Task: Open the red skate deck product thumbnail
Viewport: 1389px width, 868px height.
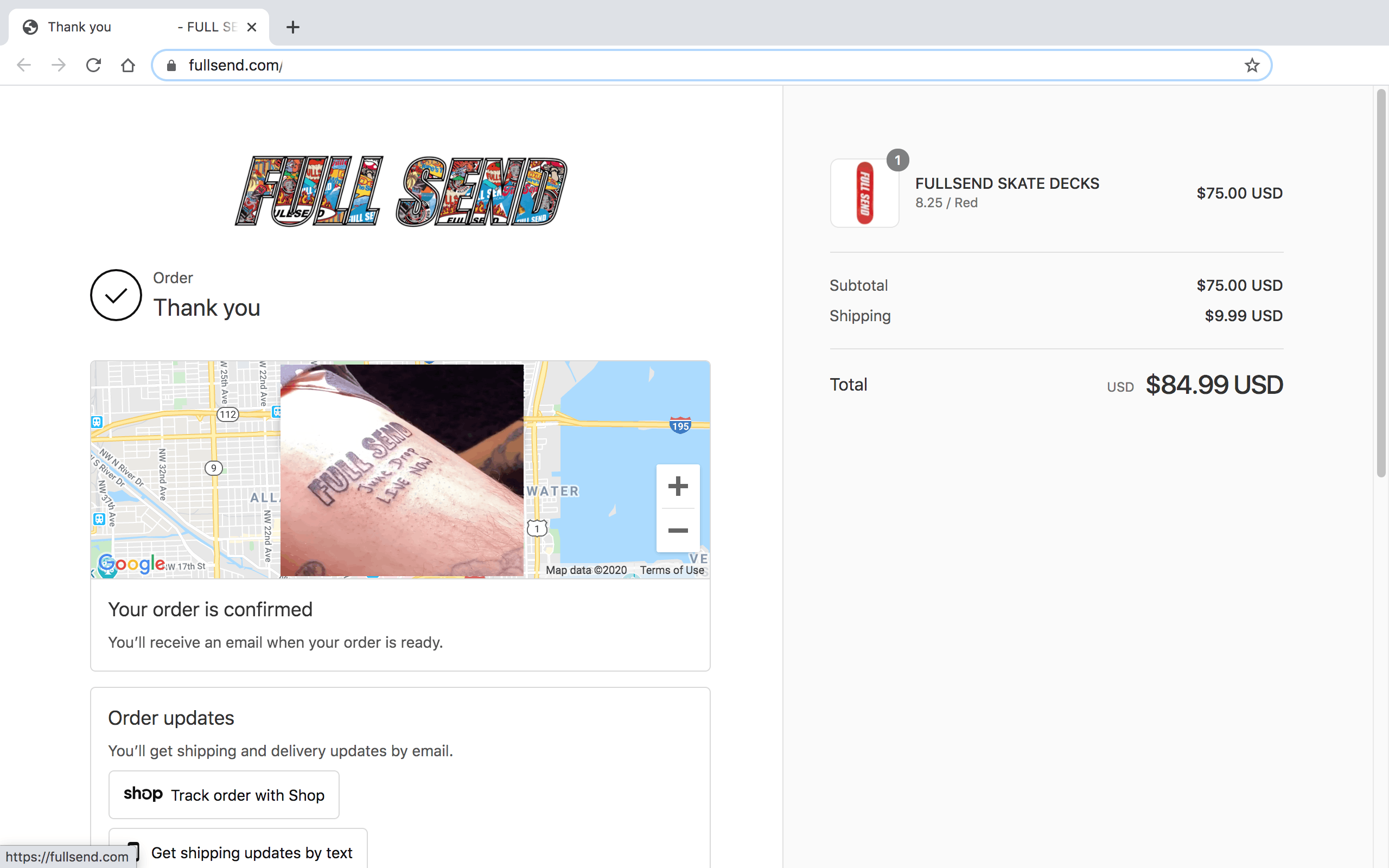Action: [x=864, y=193]
